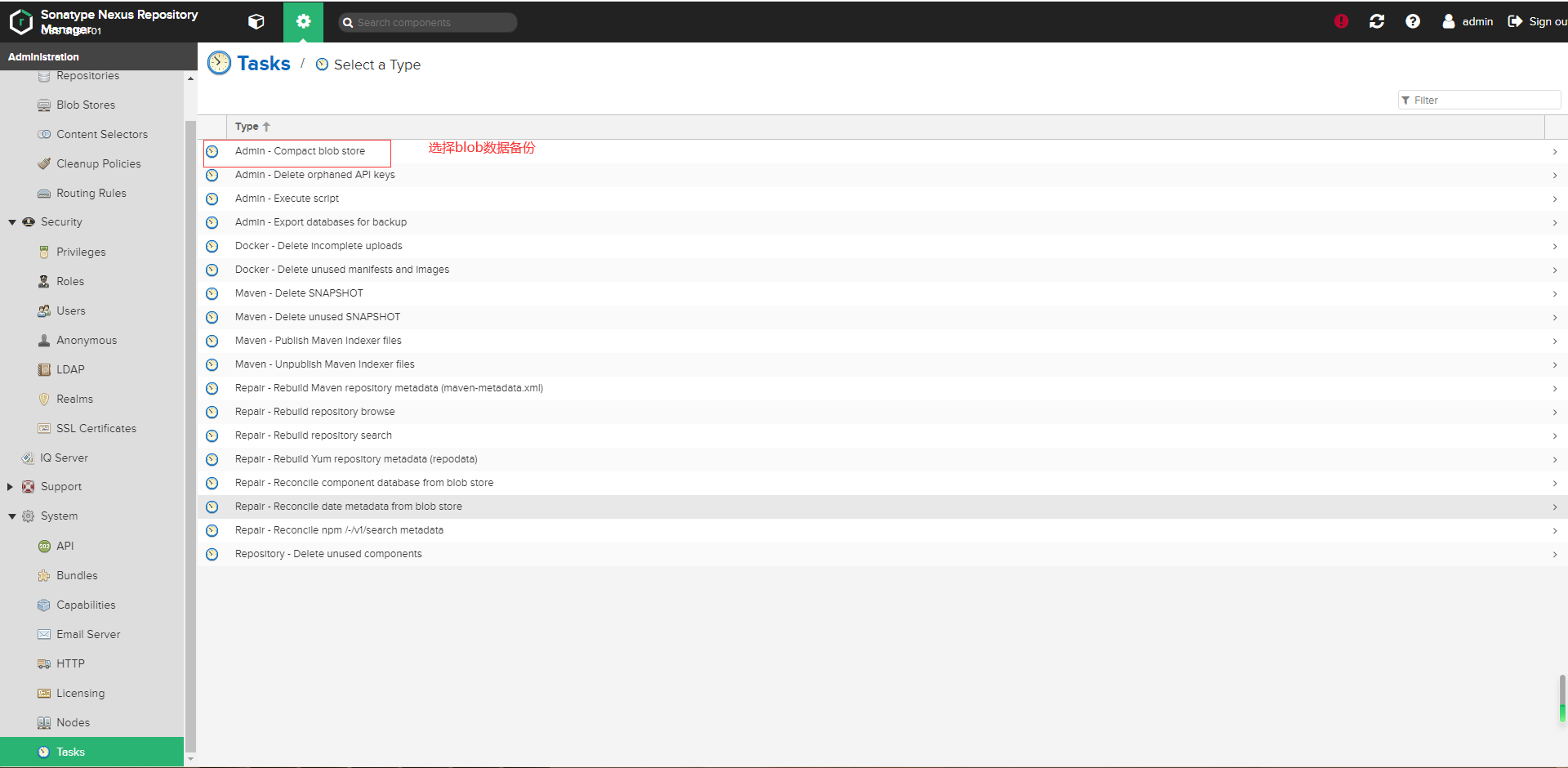1568x768 pixels.
Task: Open Cleanup Policies in the sidebar
Action: click(x=99, y=163)
